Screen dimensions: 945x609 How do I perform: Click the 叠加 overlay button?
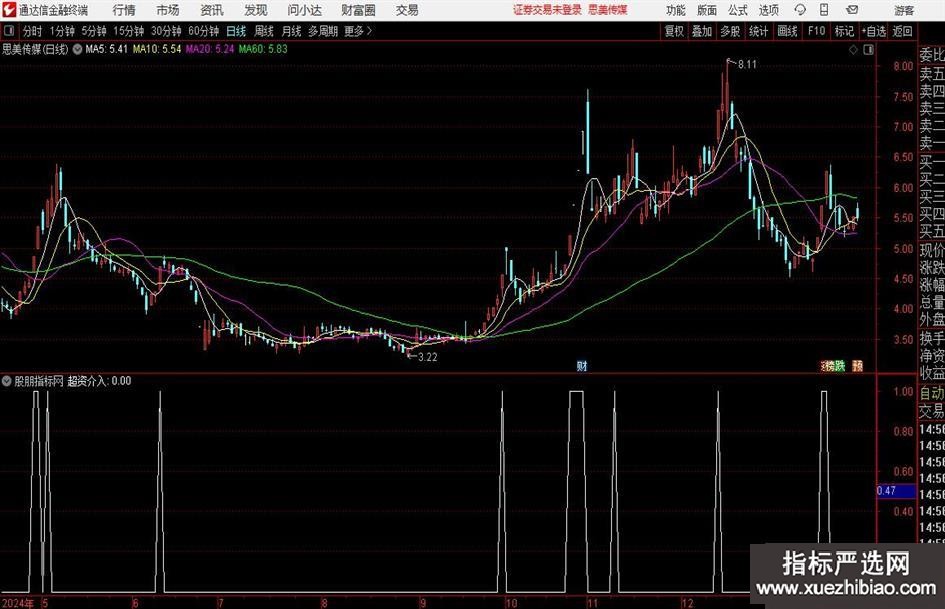point(702,31)
